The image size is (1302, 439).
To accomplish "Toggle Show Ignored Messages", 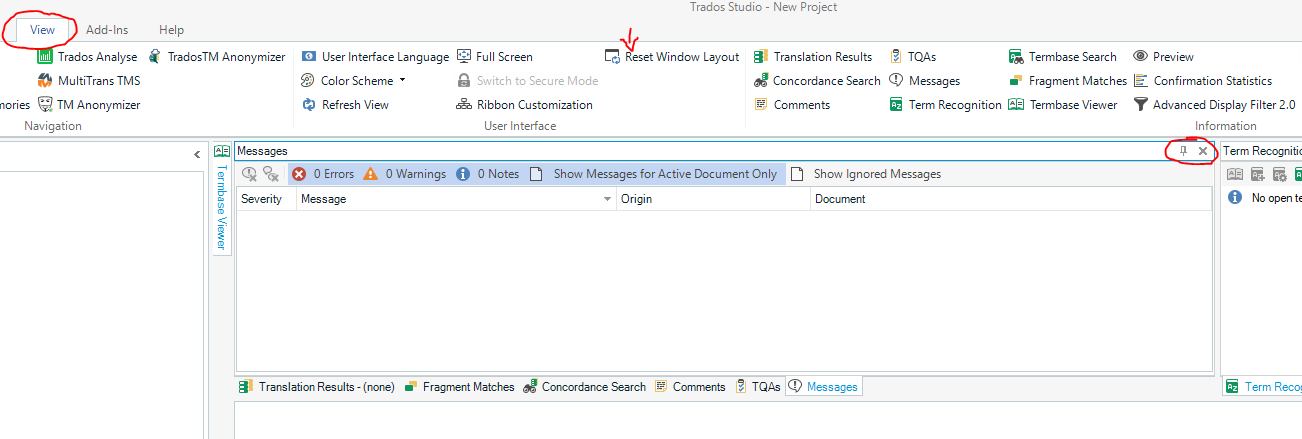I will [866, 174].
